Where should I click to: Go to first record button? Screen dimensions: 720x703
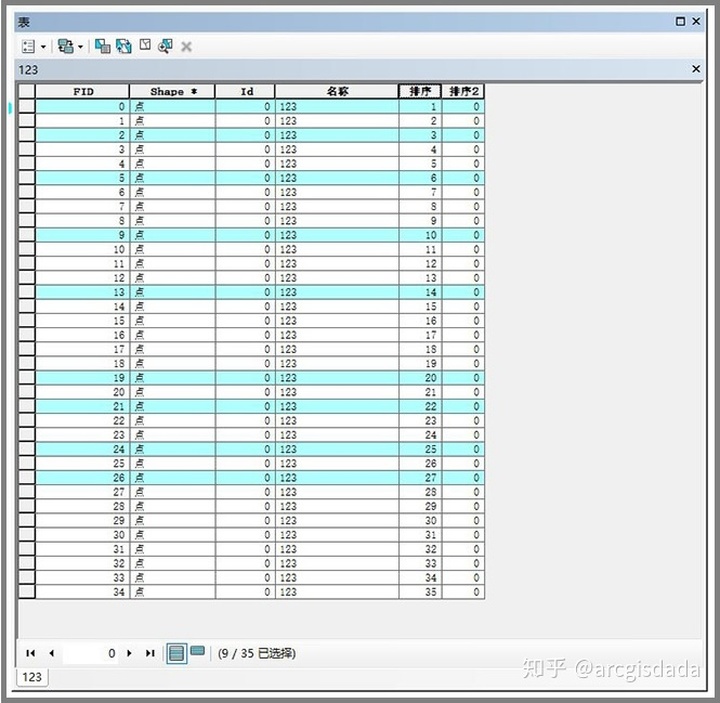[31, 653]
